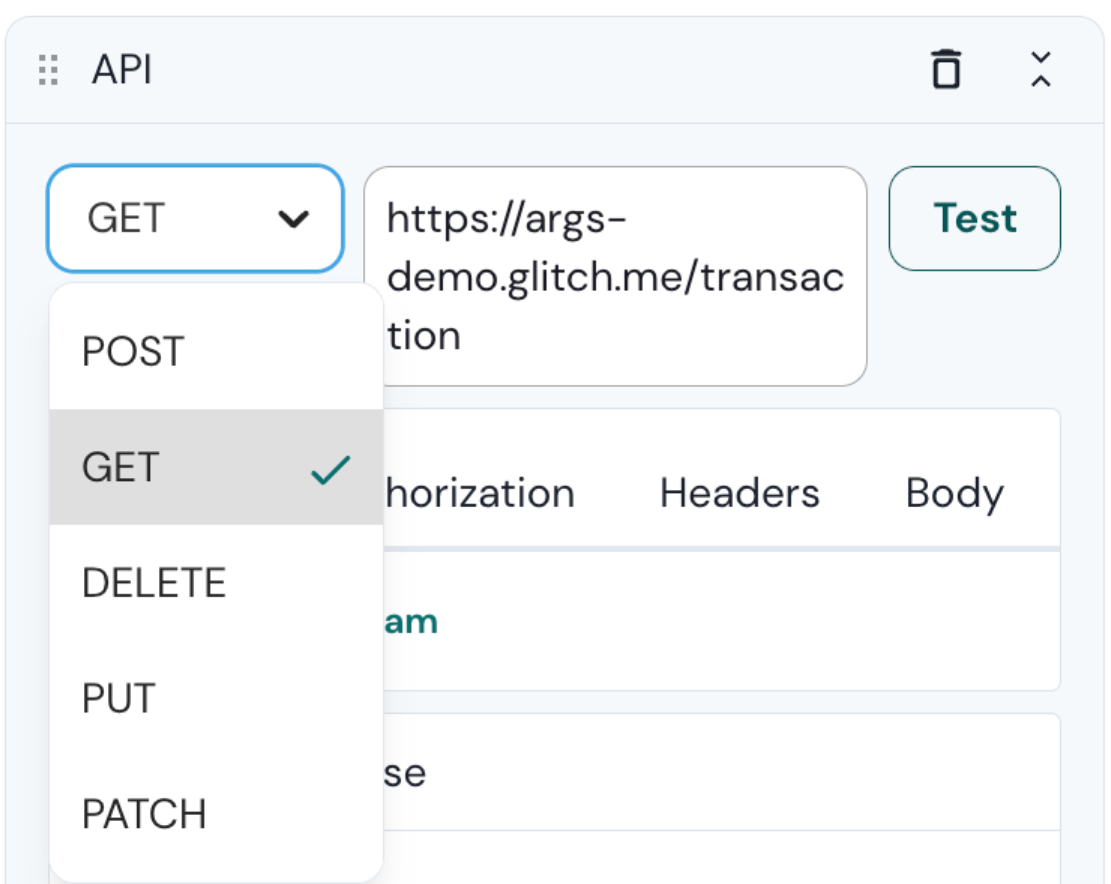Click the partially hidden Response section label

coord(406,773)
